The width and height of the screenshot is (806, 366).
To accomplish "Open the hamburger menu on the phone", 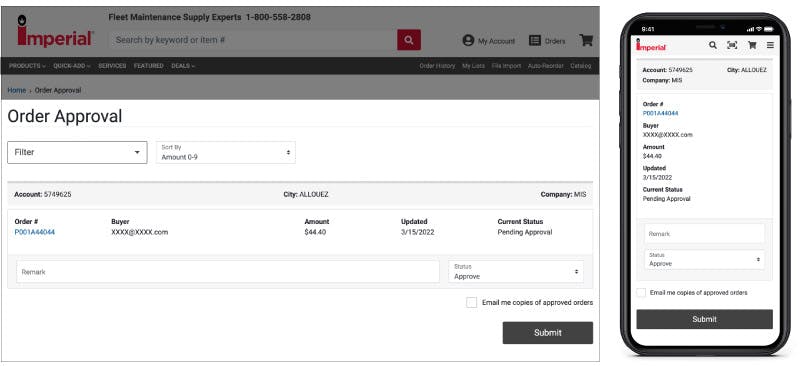I will (770, 45).
